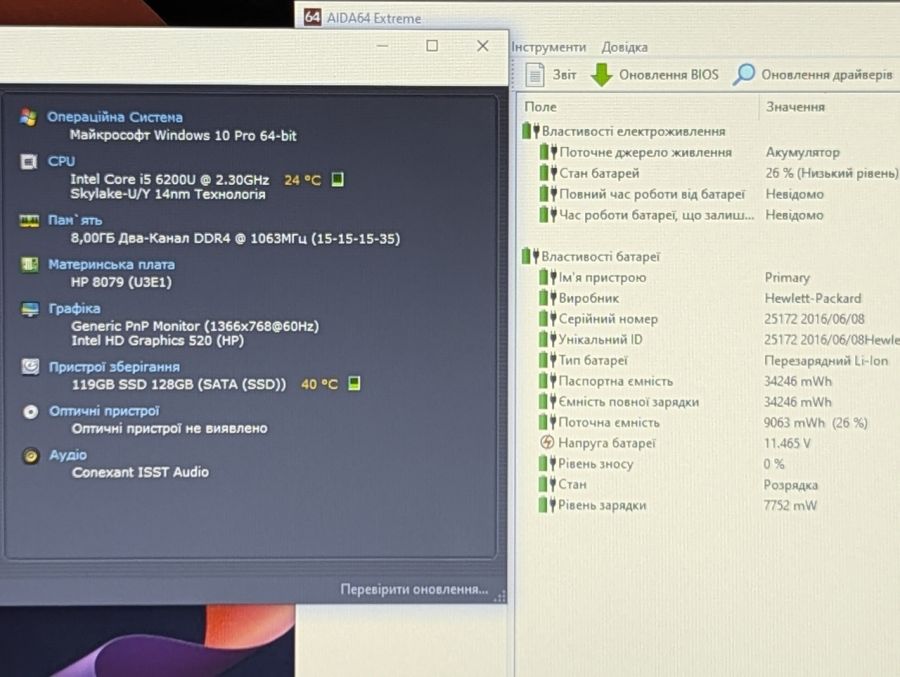Viewport: 900px width, 677px height.
Task: Select the 8,00ГБ Два-Канал DDR4 line
Action: (x=235, y=238)
